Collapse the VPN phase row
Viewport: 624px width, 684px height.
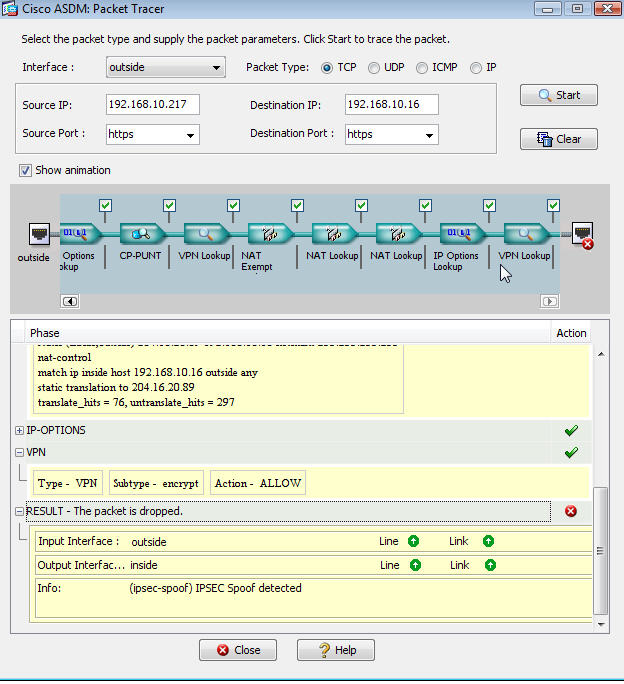(x=19, y=452)
